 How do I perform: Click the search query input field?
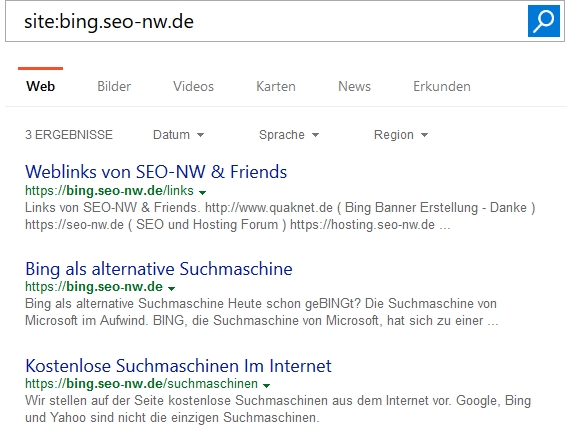[x=266, y=21]
